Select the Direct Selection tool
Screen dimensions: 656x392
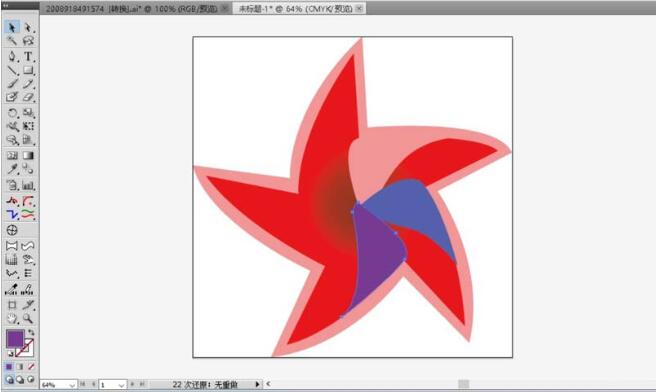tap(28, 28)
